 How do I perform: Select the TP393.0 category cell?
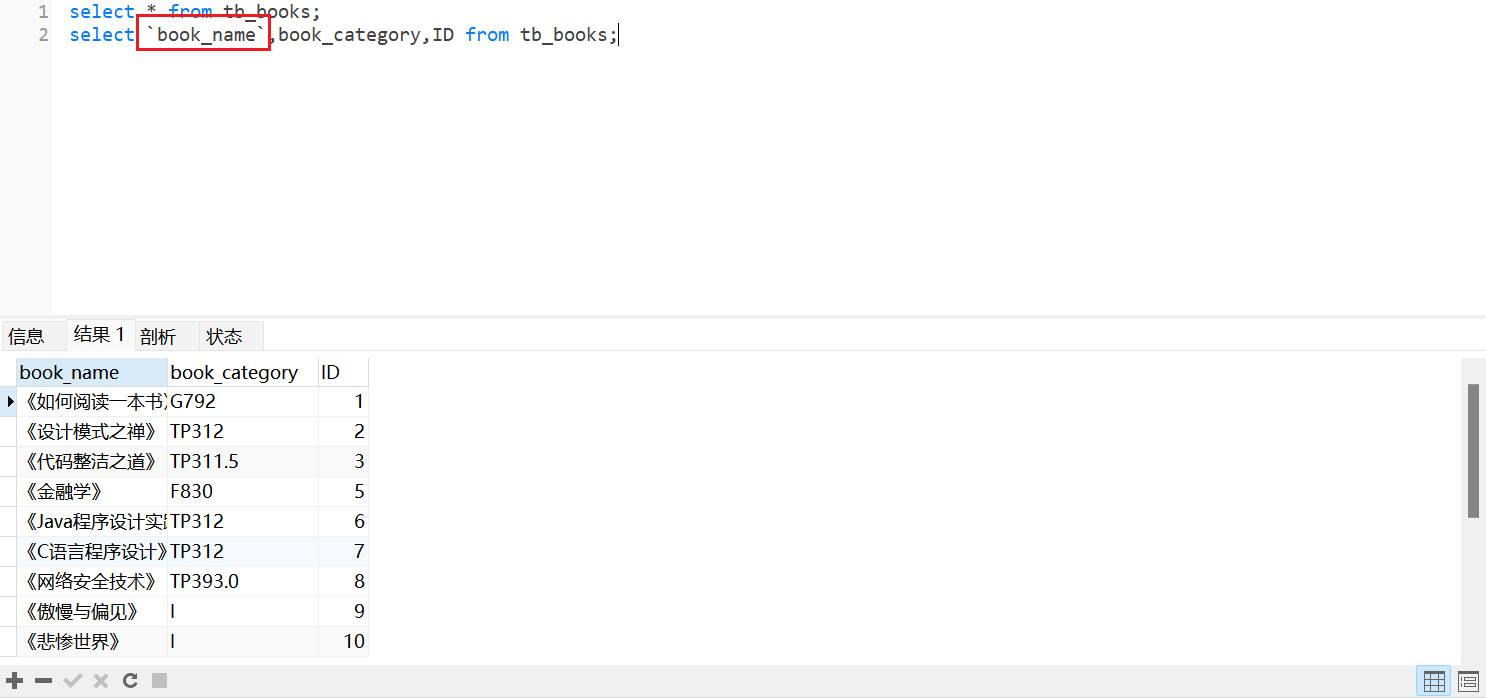[240, 582]
